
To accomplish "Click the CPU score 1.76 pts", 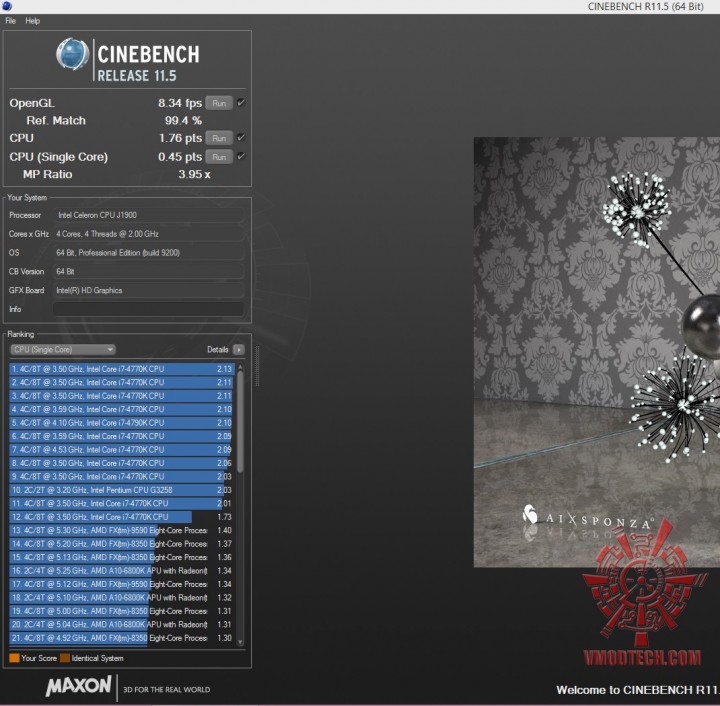I will tap(180, 138).
